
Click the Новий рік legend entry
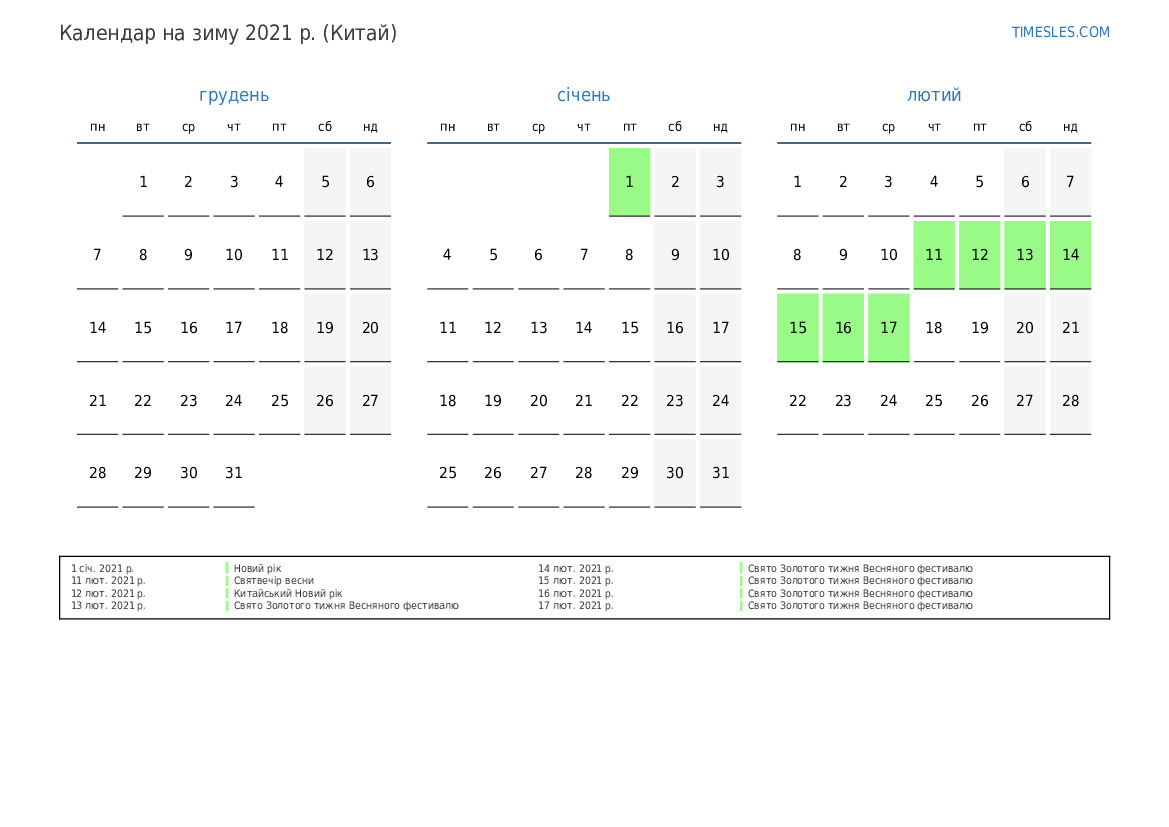coord(258,568)
